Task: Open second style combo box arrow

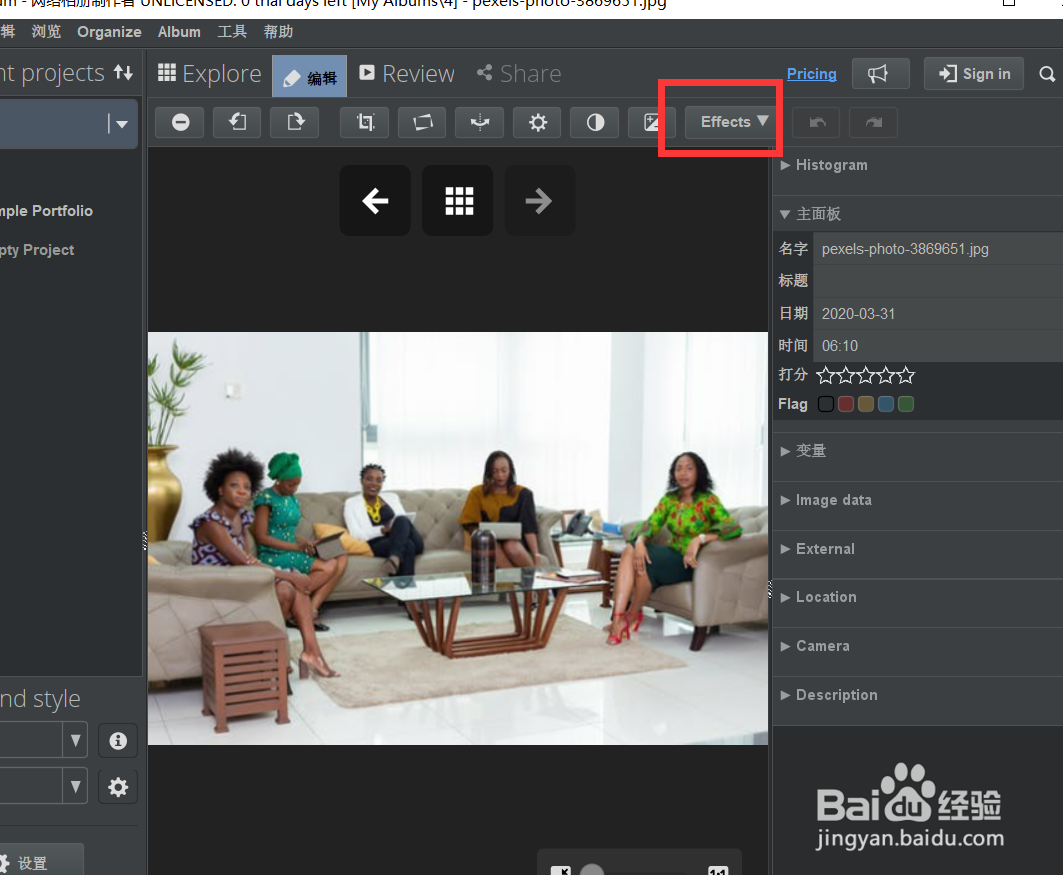Action: 75,787
